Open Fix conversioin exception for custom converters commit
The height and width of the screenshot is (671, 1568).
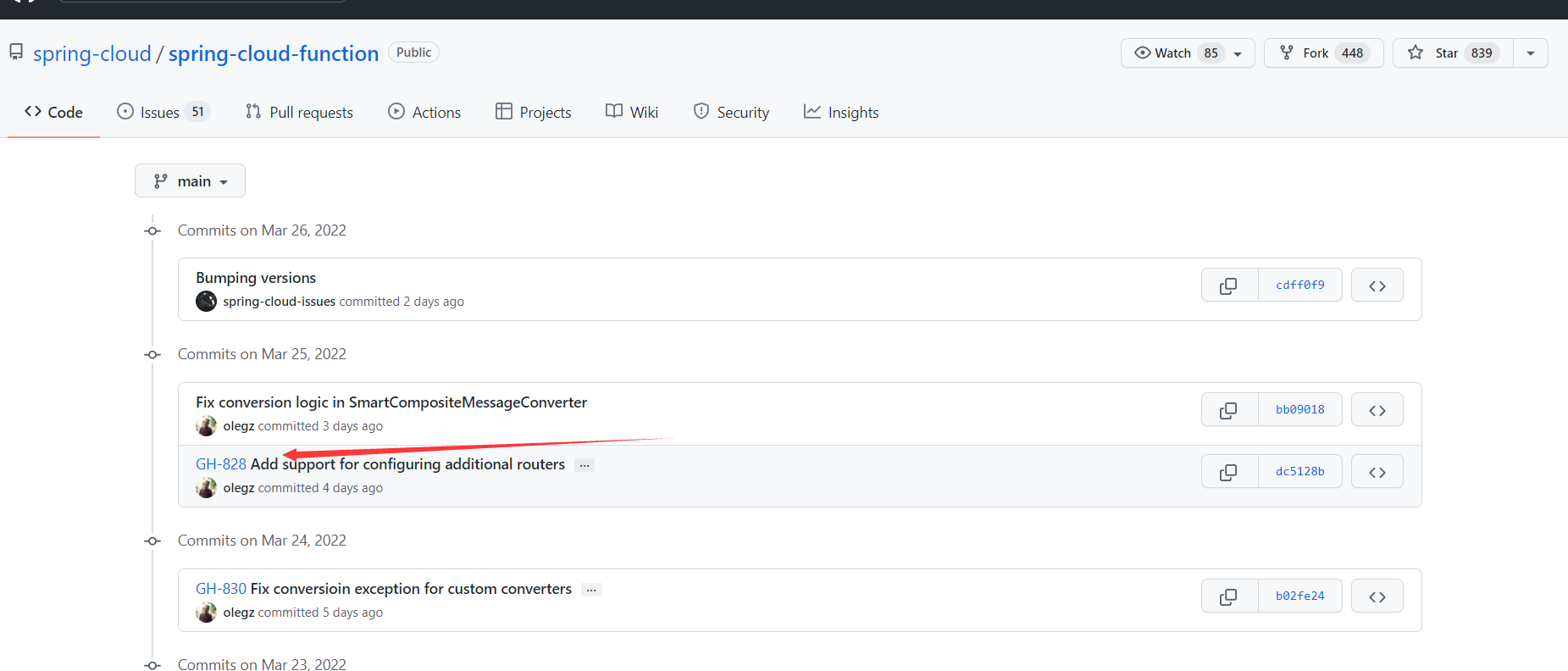[x=411, y=589]
